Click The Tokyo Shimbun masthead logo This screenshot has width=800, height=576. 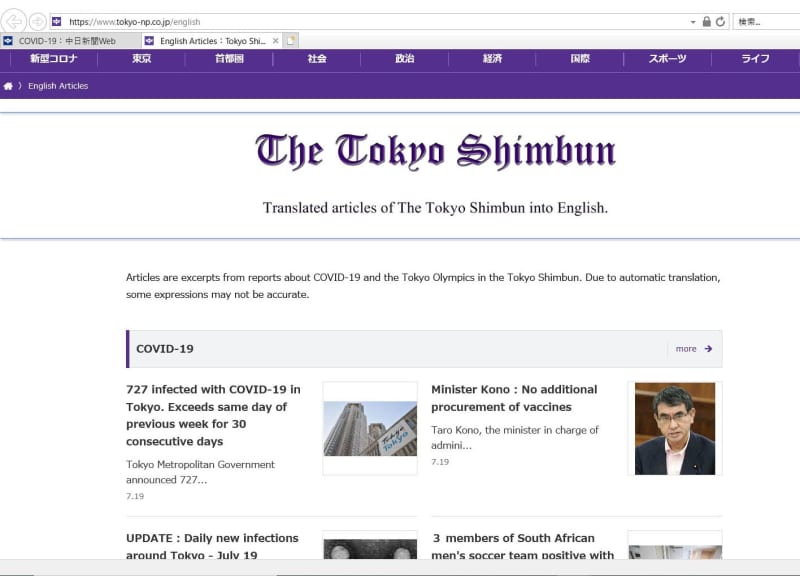click(436, 152)
